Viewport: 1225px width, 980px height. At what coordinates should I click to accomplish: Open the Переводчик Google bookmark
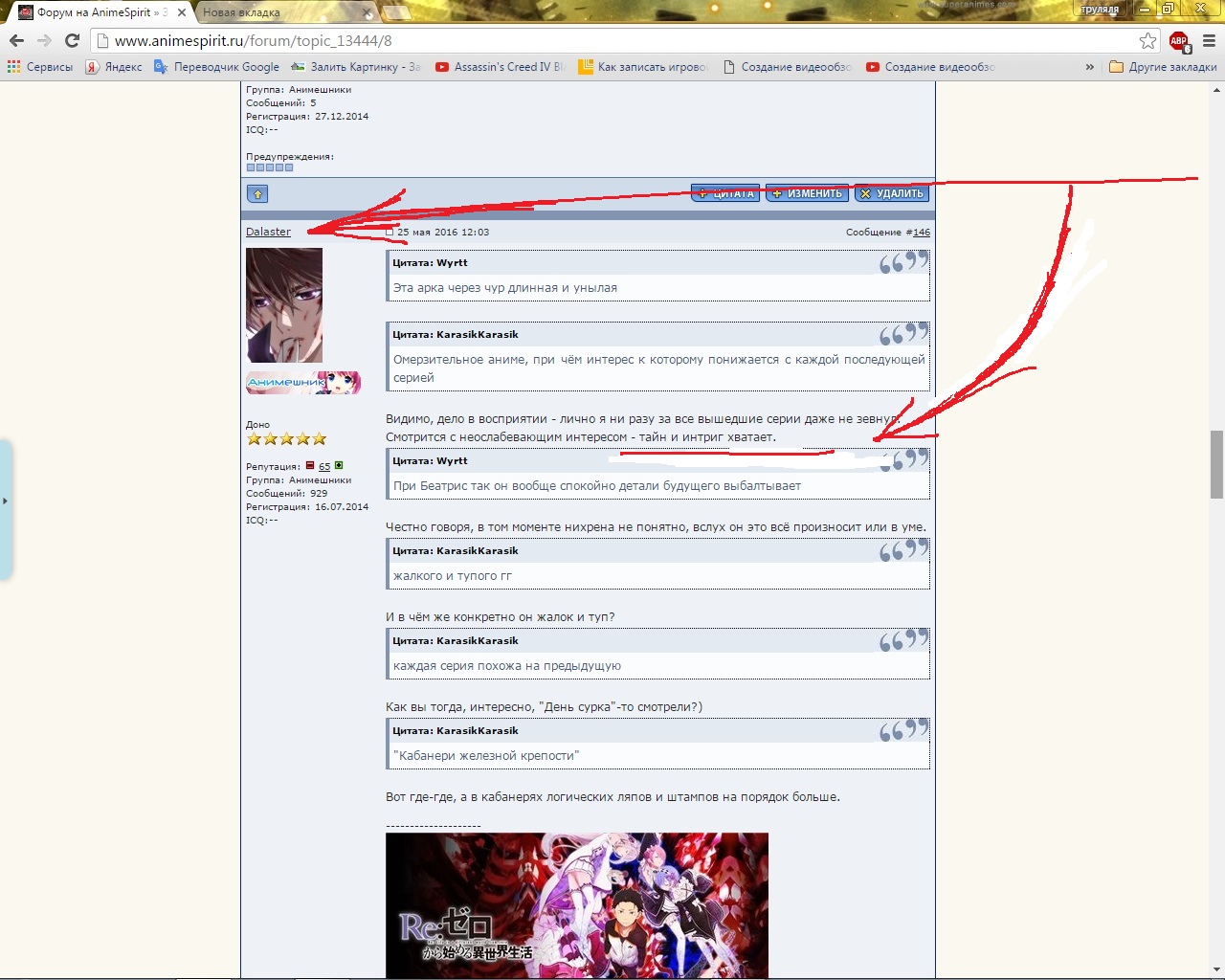tap(216, 67)
